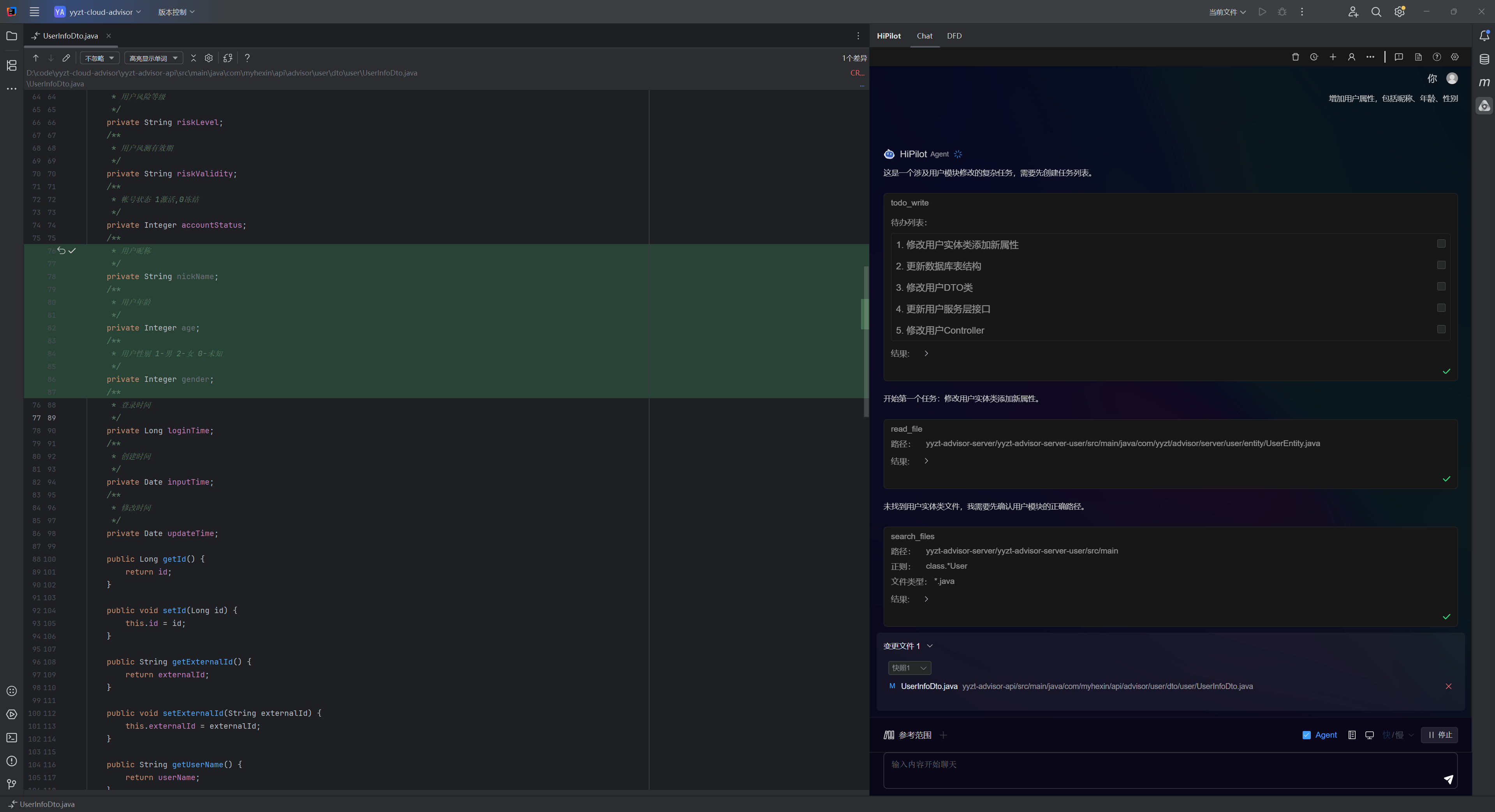Check todo item 修改用户实体类添加新属性

pos(1441,244)
